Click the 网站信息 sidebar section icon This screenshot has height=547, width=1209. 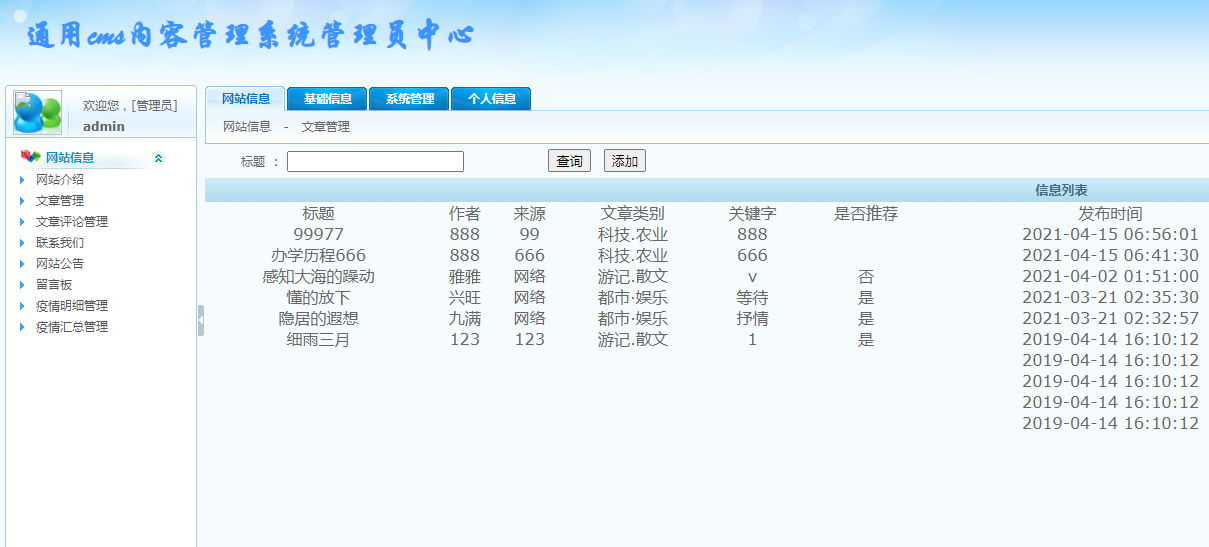click(31, 157)
